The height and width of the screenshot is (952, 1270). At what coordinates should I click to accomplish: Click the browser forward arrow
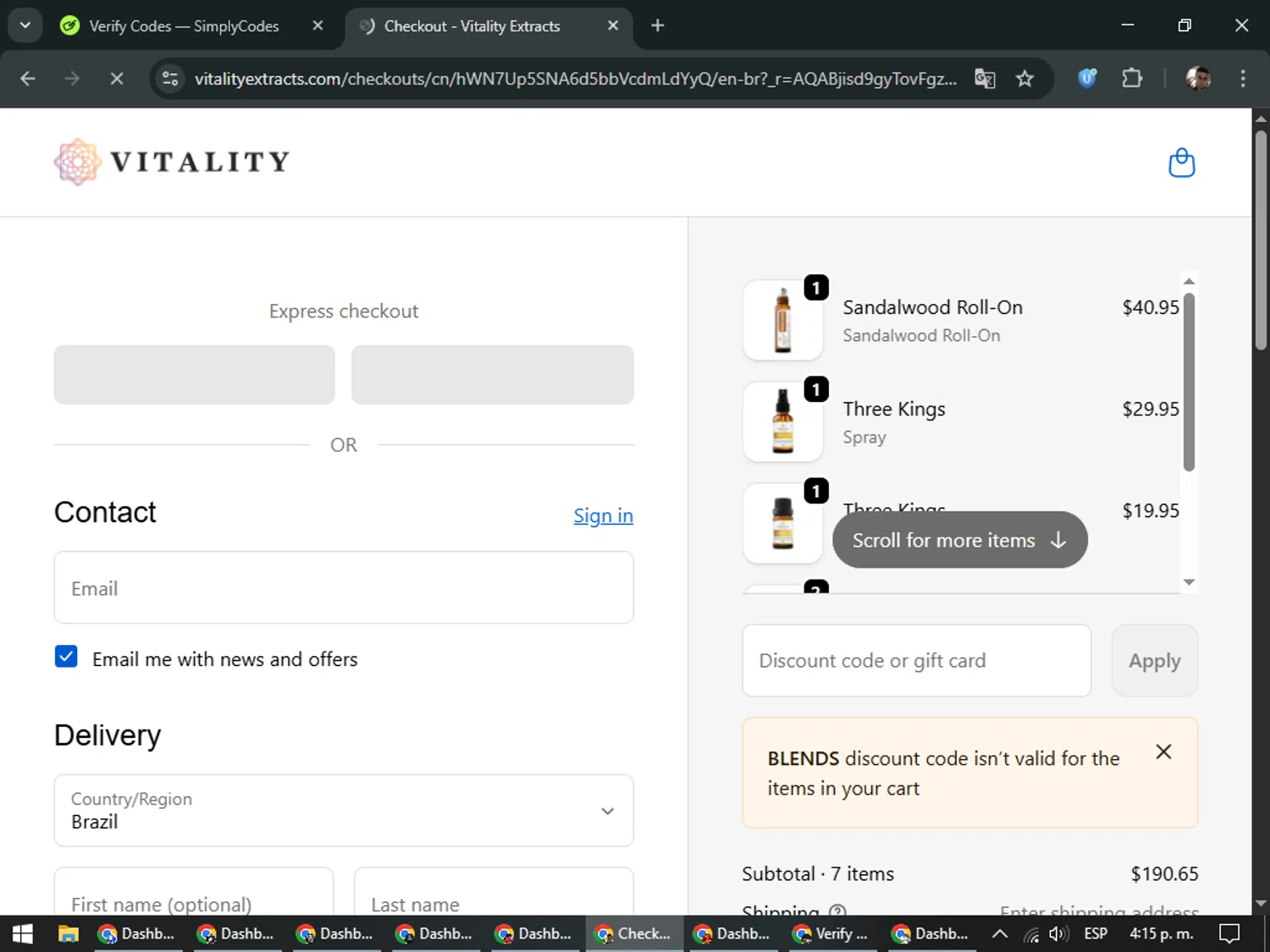tap(72, 79)
